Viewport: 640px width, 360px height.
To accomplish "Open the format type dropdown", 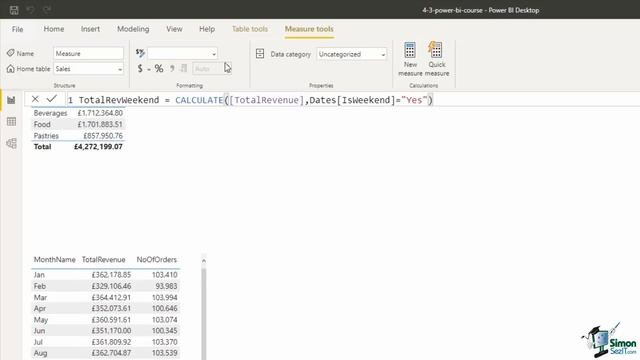I will pyautogui.click(x=182, y=53).
